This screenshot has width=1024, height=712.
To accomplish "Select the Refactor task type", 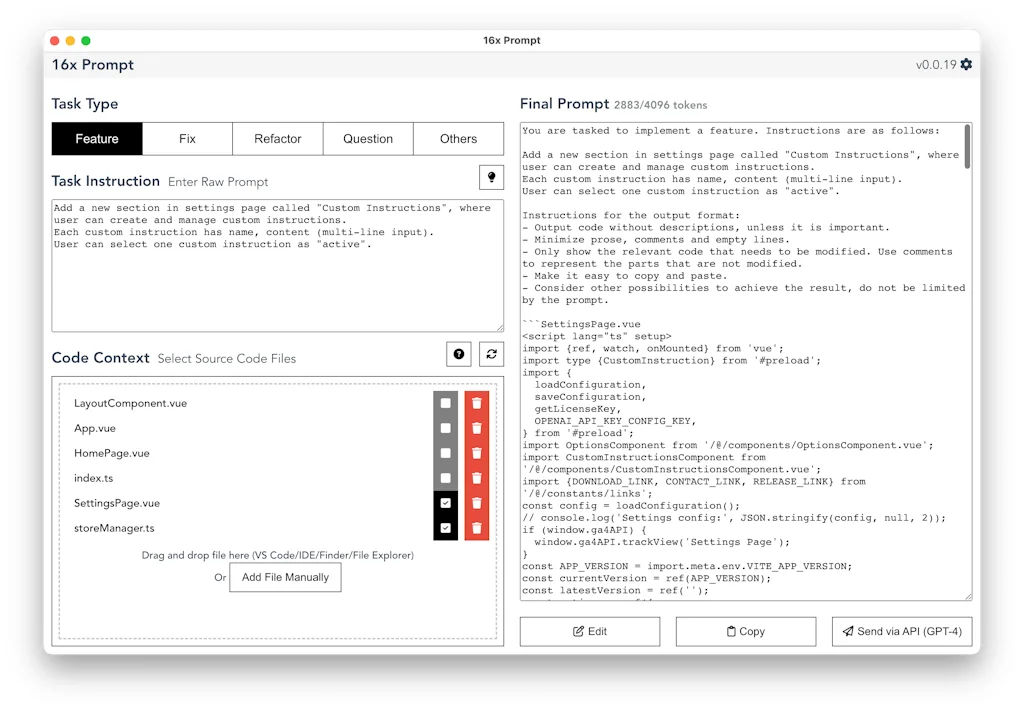I will [277, 139].
